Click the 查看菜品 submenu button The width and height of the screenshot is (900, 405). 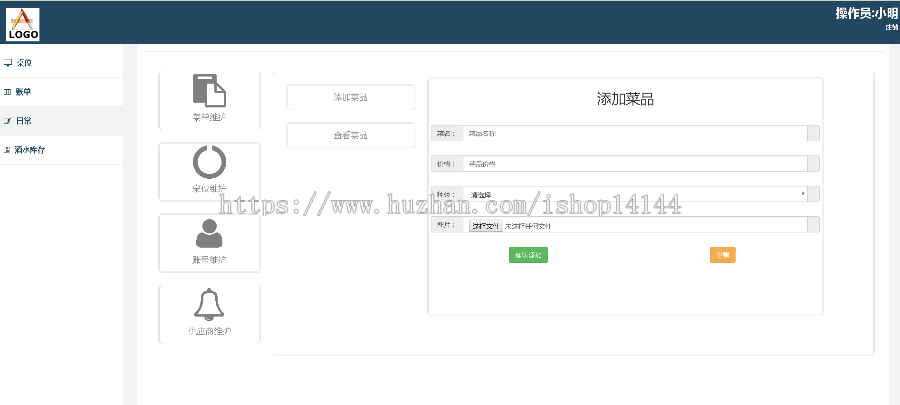coord(350,135)
